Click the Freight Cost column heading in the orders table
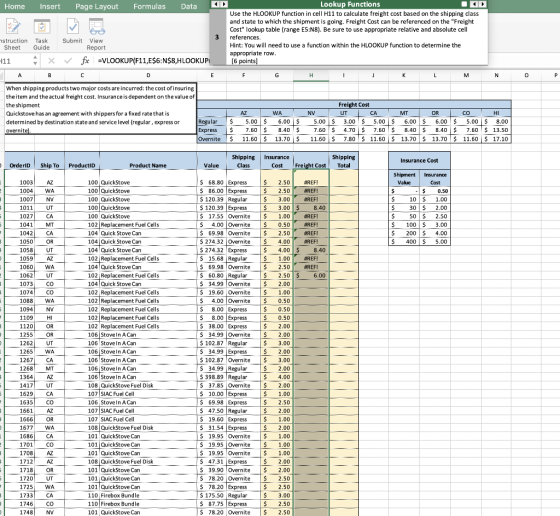 (x=311, y=161)
